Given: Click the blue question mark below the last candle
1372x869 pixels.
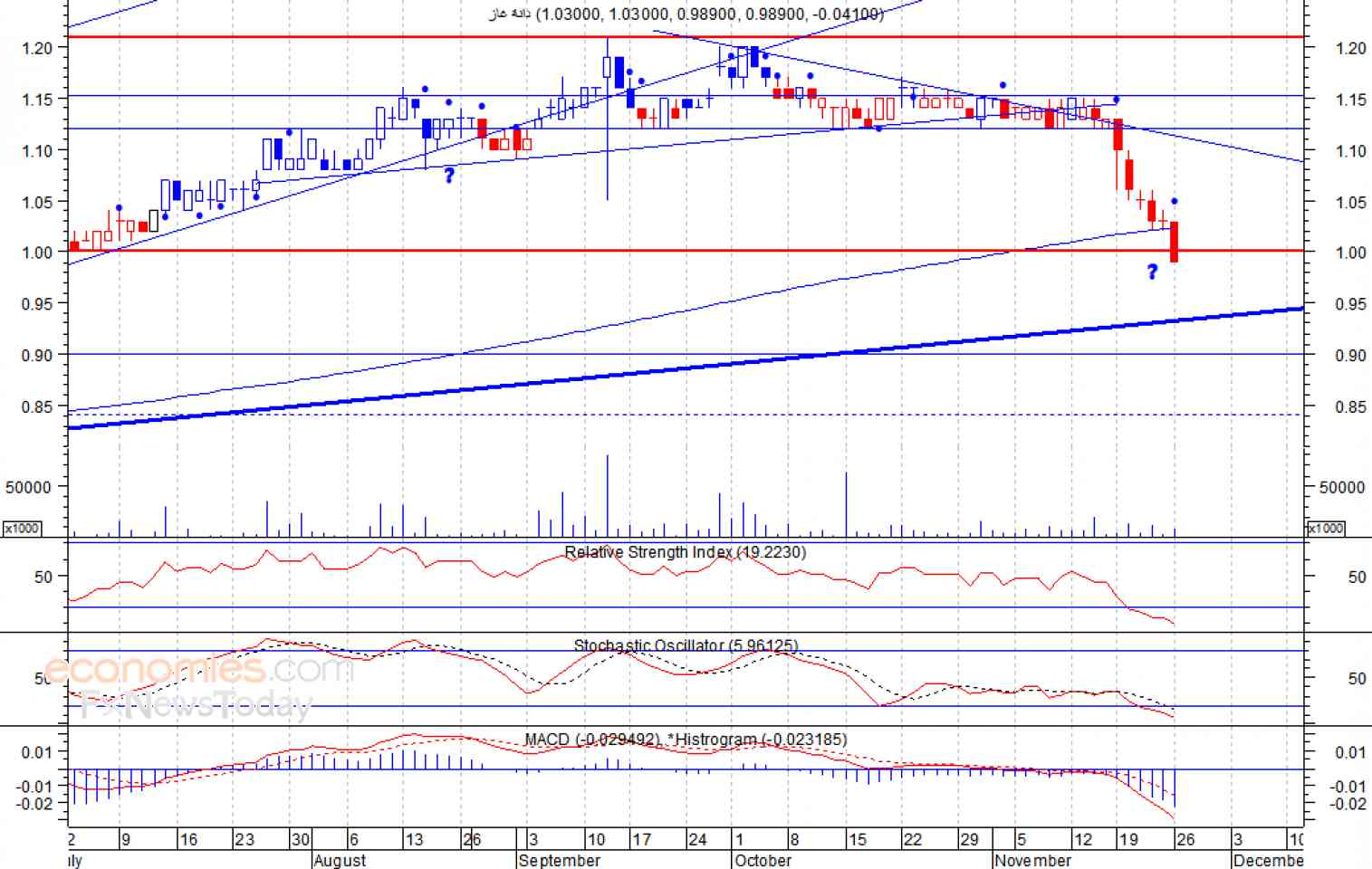Looking at the screenshot, I should (x=1152, y=271).
